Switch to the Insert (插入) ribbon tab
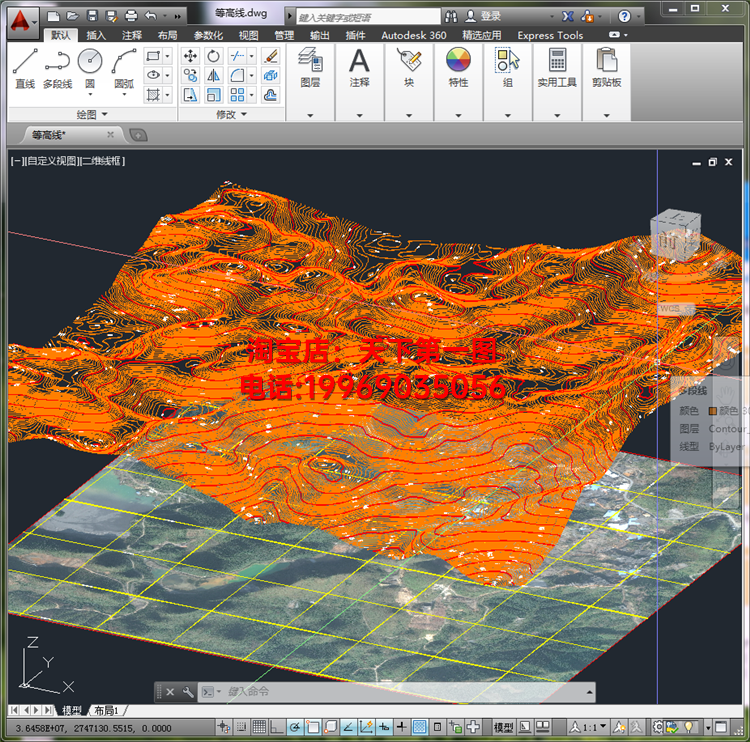The width and height of the screenshot is (750, 742). 96,35
